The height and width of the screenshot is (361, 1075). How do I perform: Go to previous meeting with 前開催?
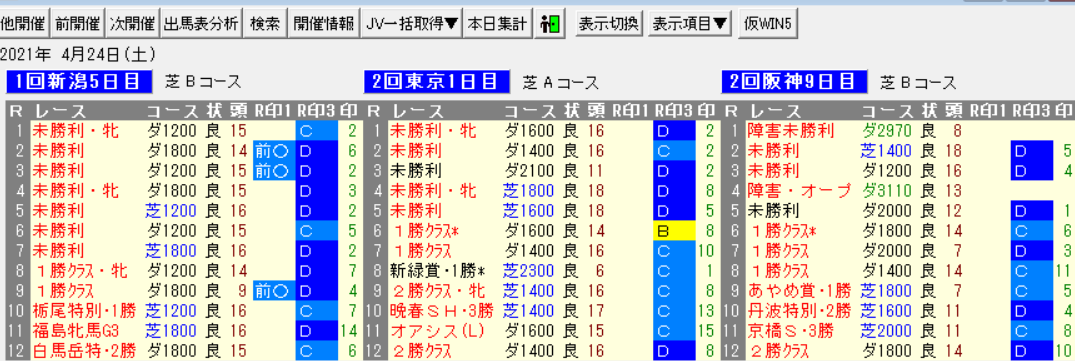click(x=78, y=24)
